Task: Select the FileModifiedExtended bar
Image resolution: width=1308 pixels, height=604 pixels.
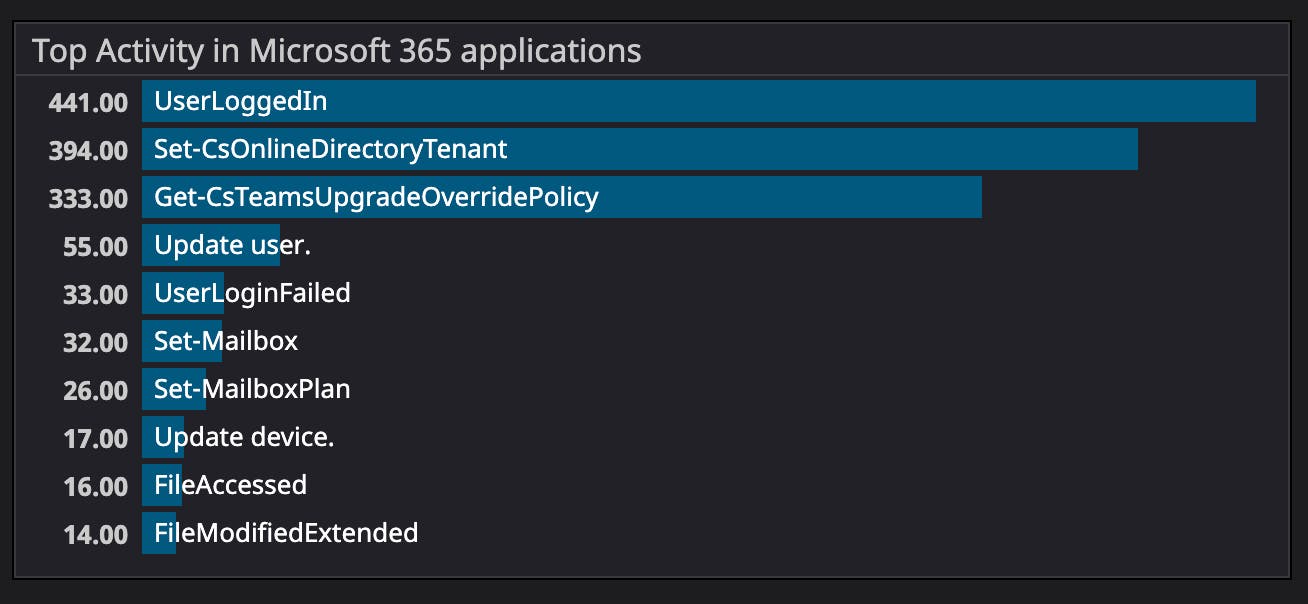Action: [160, 533]
